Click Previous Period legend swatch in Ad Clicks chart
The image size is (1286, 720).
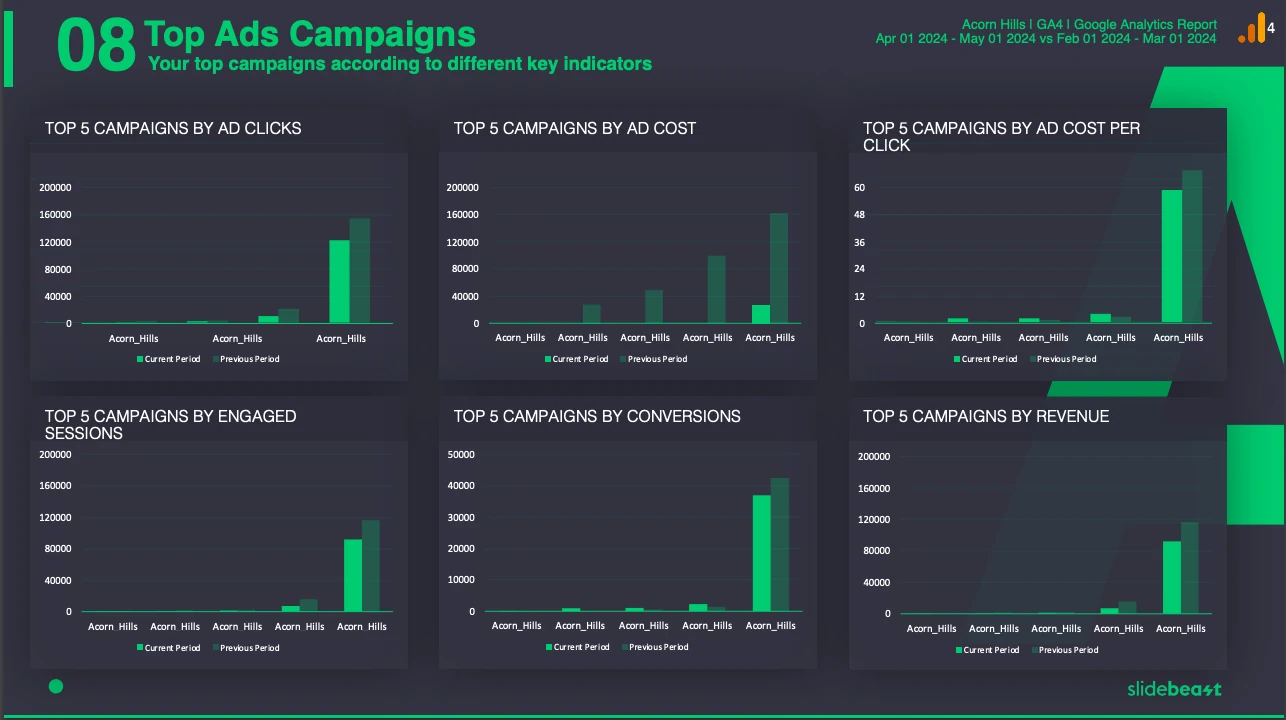click(215, 359)
